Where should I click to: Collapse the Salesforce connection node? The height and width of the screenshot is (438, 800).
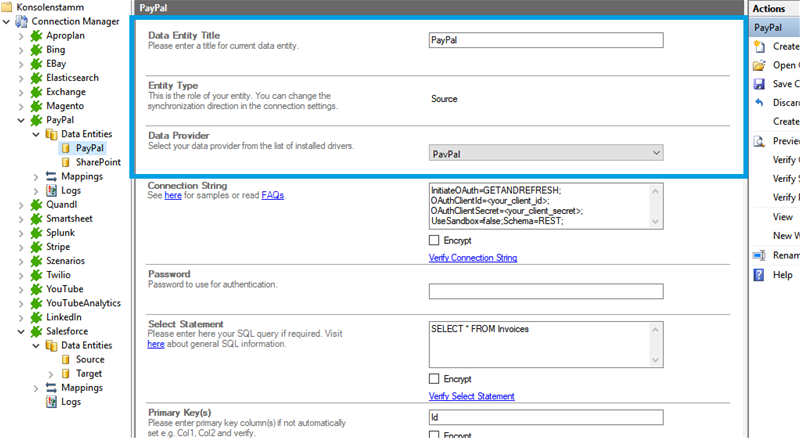[23, 331]
